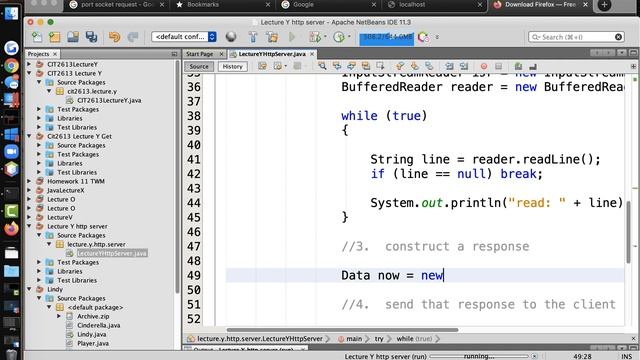Expand the JavaLectureX project

tap(29, 190)
